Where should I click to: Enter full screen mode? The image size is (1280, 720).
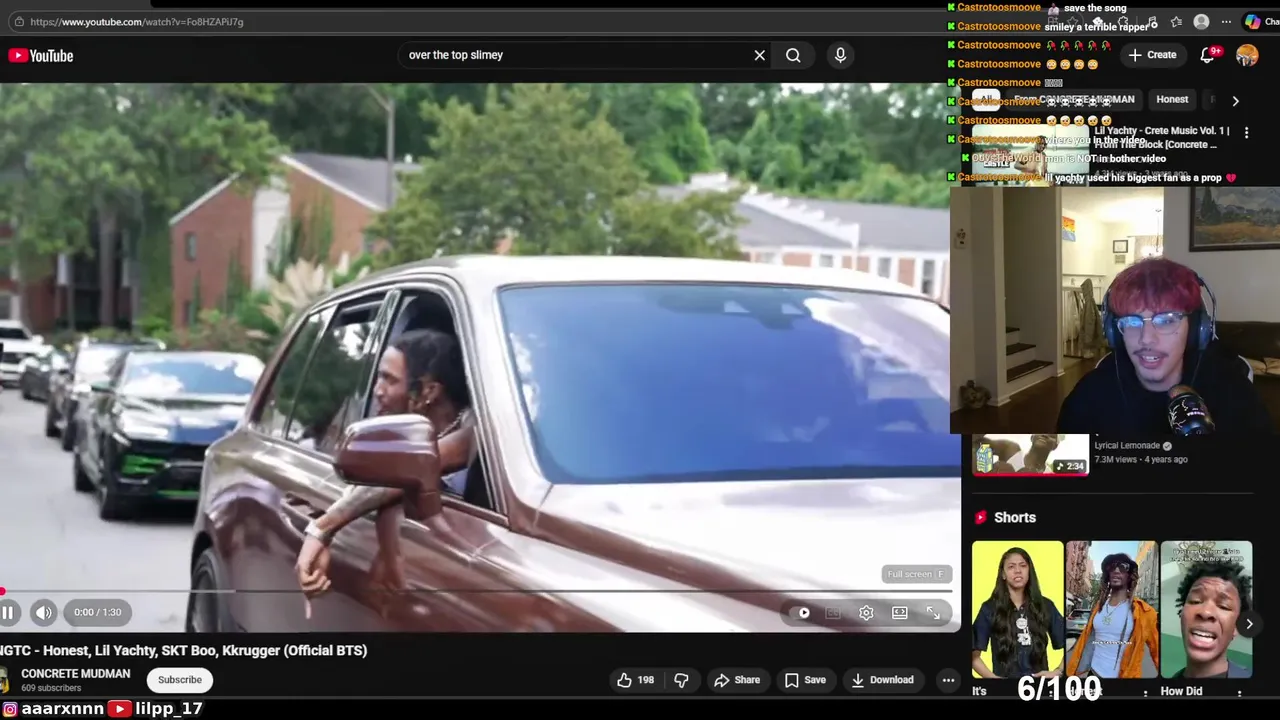coord(933,613)
